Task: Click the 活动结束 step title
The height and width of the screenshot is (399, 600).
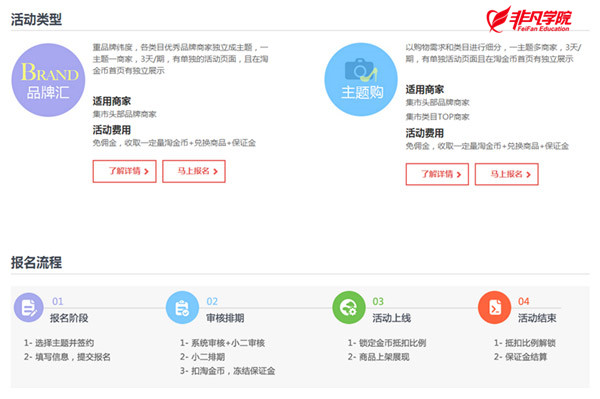Action: coord(537,318)
